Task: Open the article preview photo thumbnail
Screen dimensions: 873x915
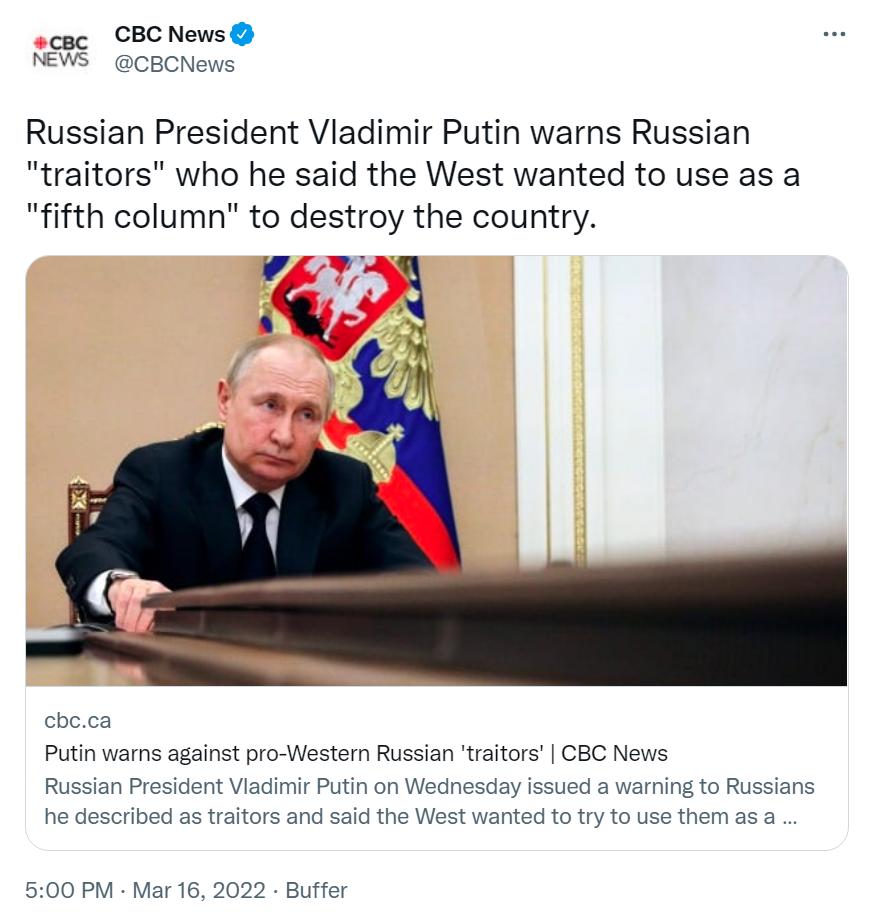Action: tap(436, 471)
